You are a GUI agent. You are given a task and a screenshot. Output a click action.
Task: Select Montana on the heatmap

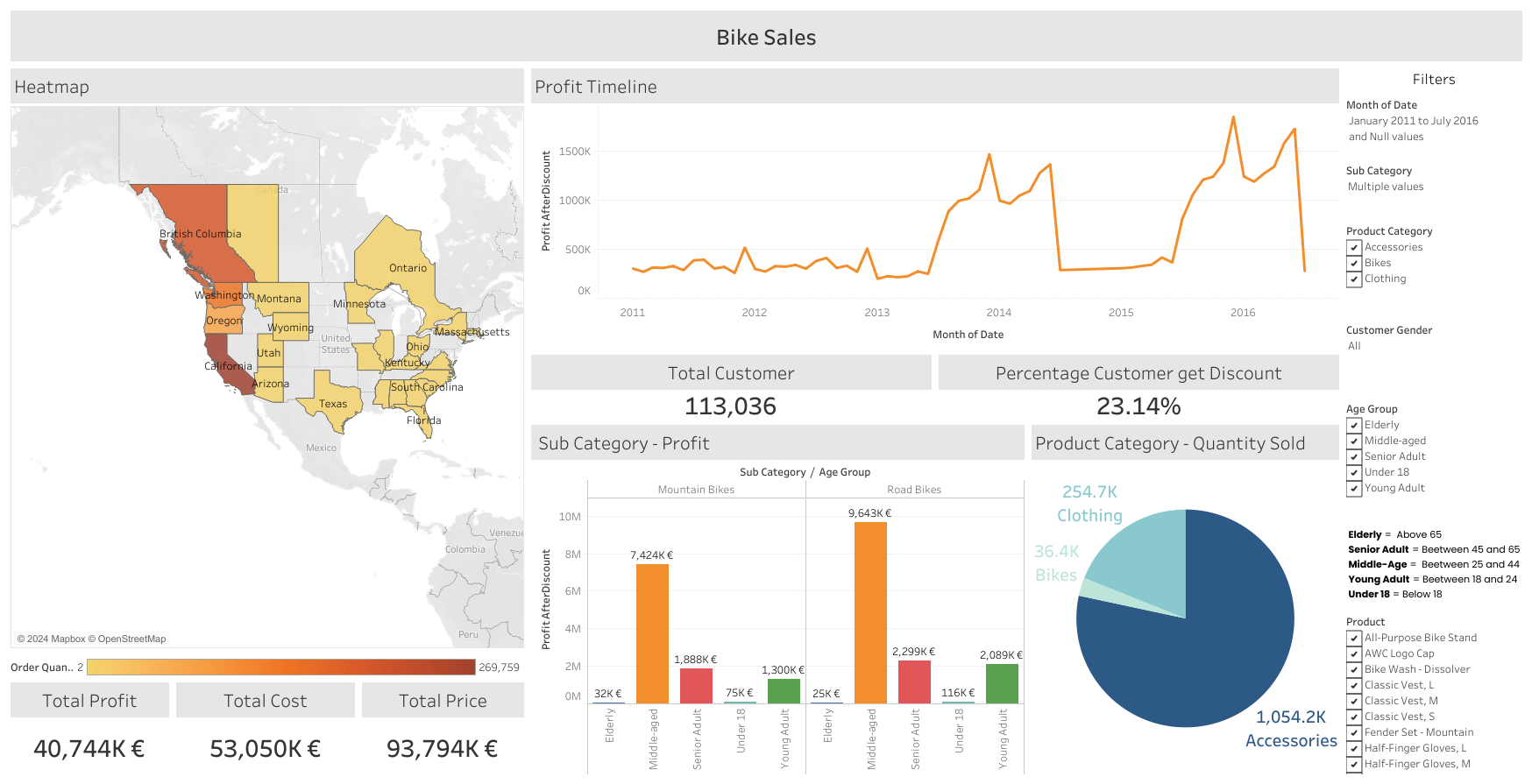(279, 299)
